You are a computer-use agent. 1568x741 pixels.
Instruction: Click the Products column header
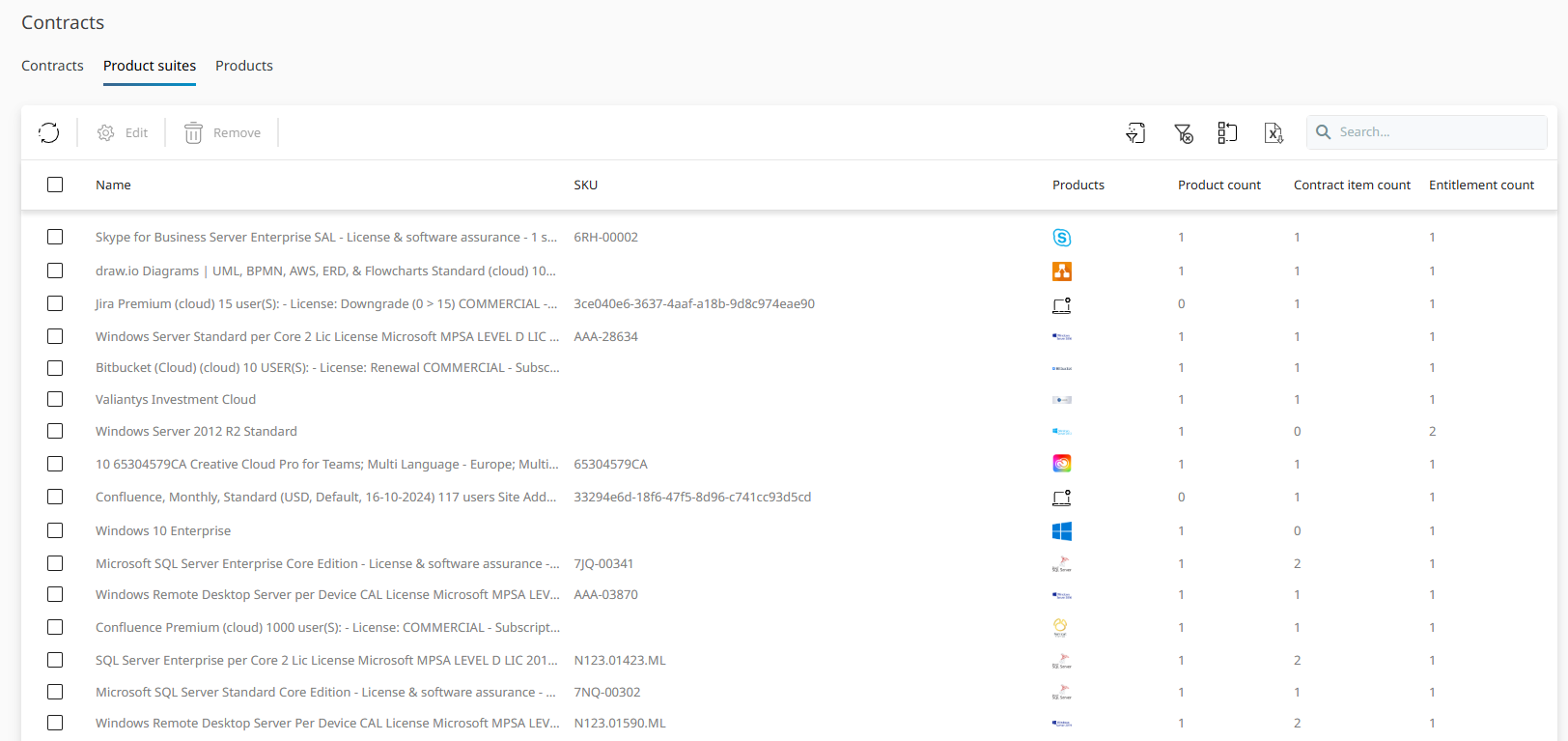coord(1078,185)
